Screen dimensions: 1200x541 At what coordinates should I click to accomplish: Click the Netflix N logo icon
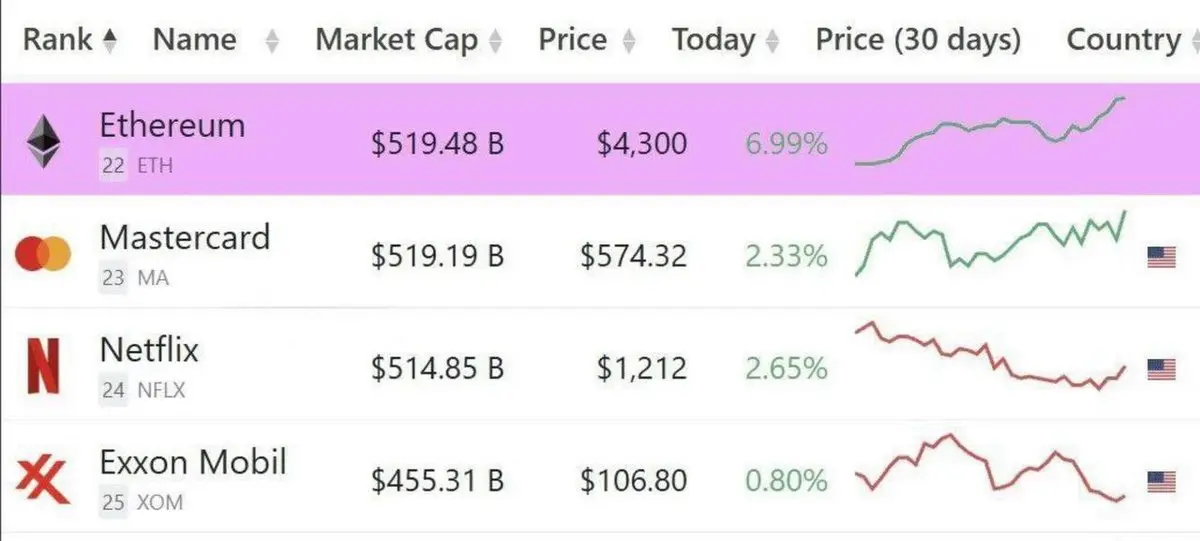point(42,367)
